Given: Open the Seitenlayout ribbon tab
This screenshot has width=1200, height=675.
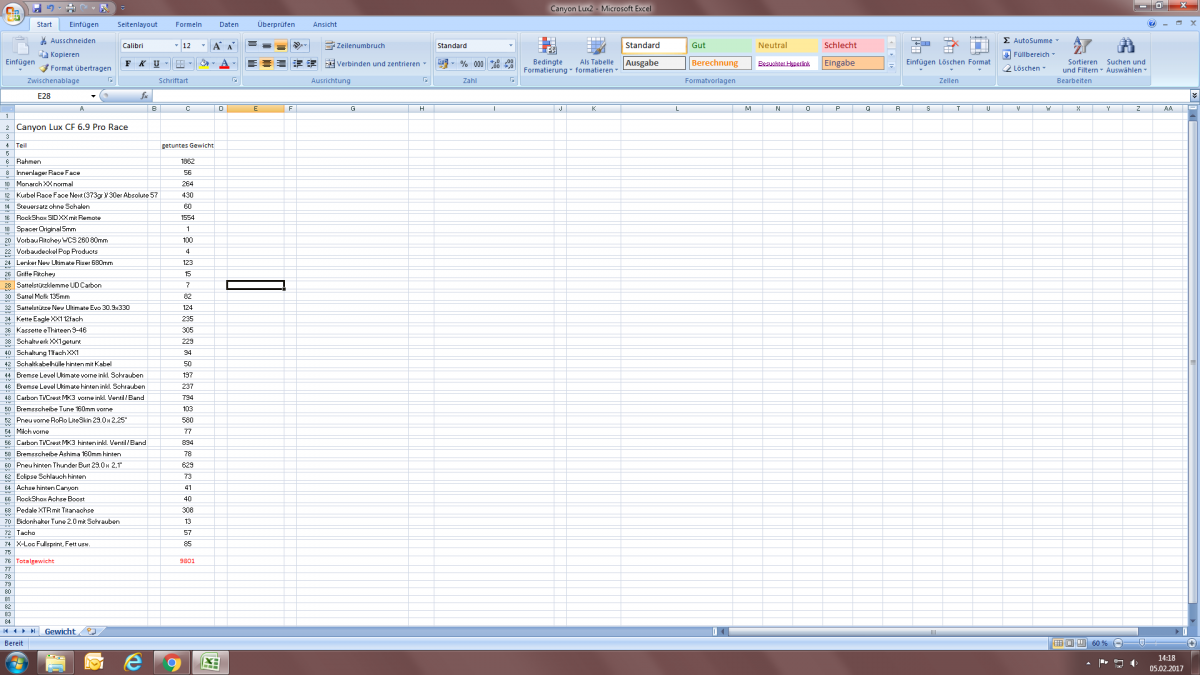Looking at the screenshot, I should point(136,23).
